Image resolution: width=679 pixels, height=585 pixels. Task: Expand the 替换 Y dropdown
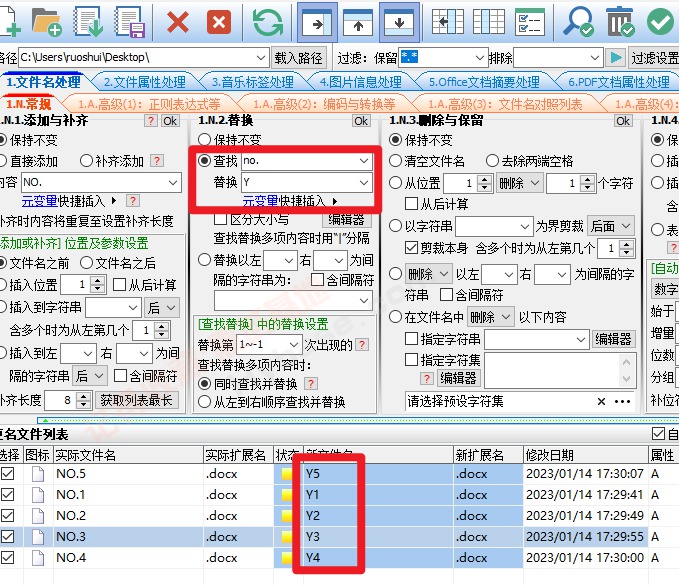click(x=364, y=182)
